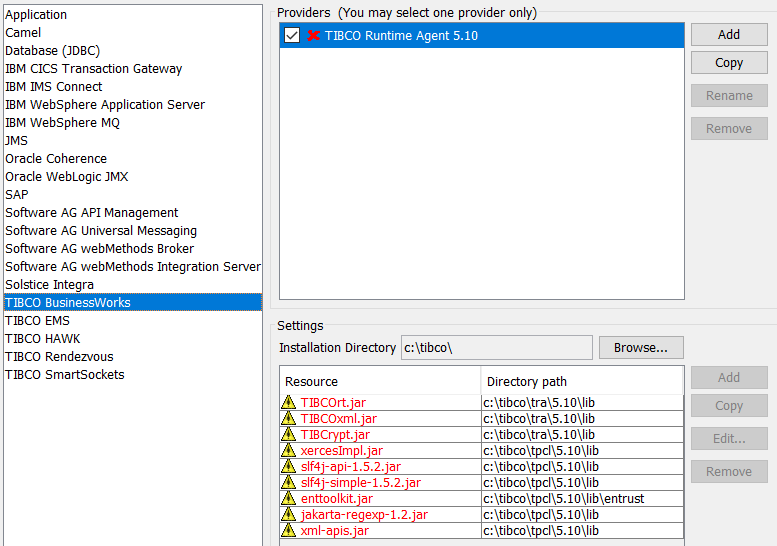The height and width of the screenshot is (546, 777).
Task: Select the xml-apis.jar resource name
Action: point(335,531)
